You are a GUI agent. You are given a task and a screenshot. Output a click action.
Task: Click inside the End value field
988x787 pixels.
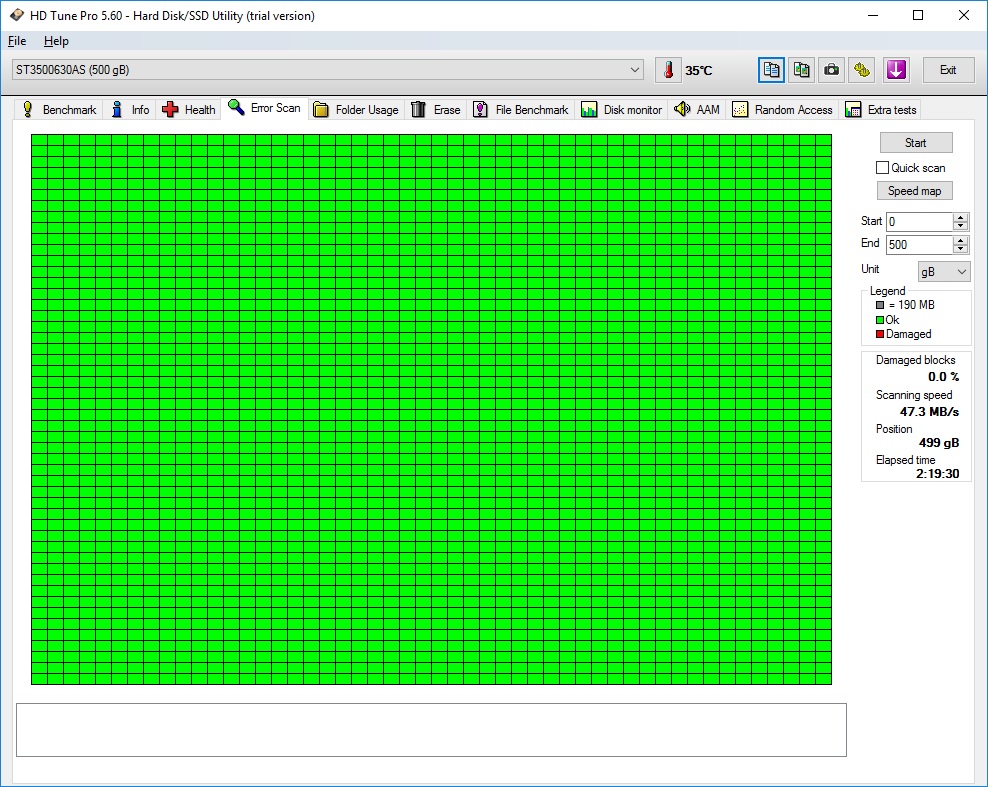click(918, 245)
